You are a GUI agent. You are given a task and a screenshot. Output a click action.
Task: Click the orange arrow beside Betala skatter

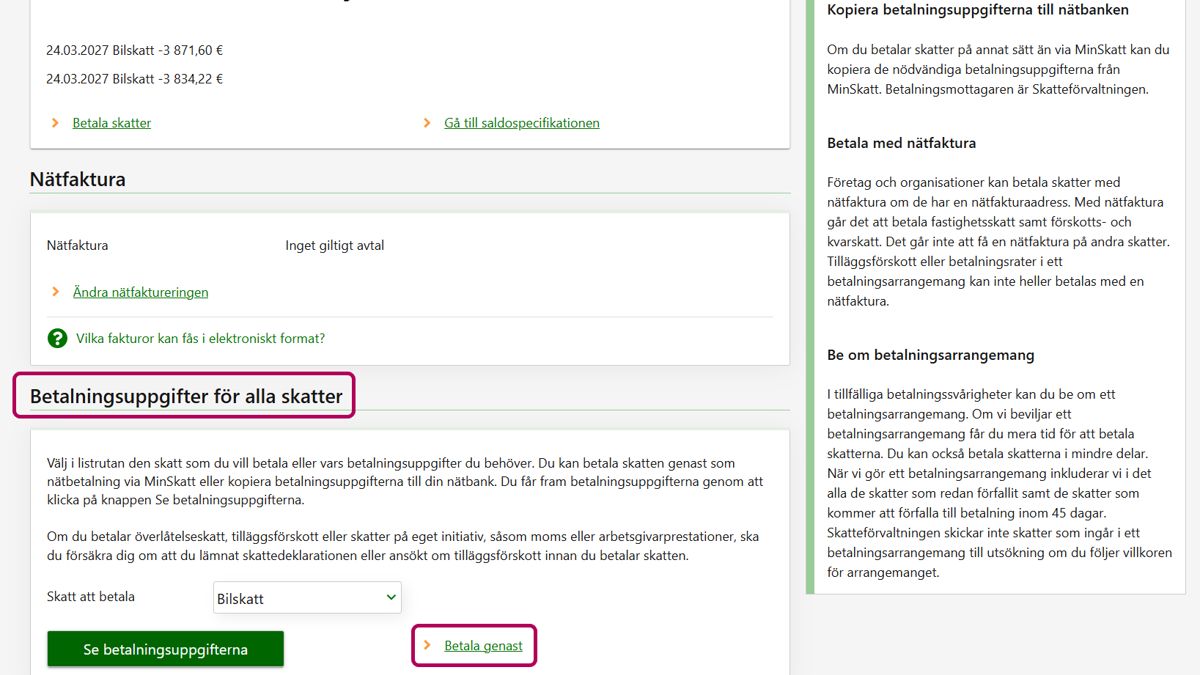point(56,123)
